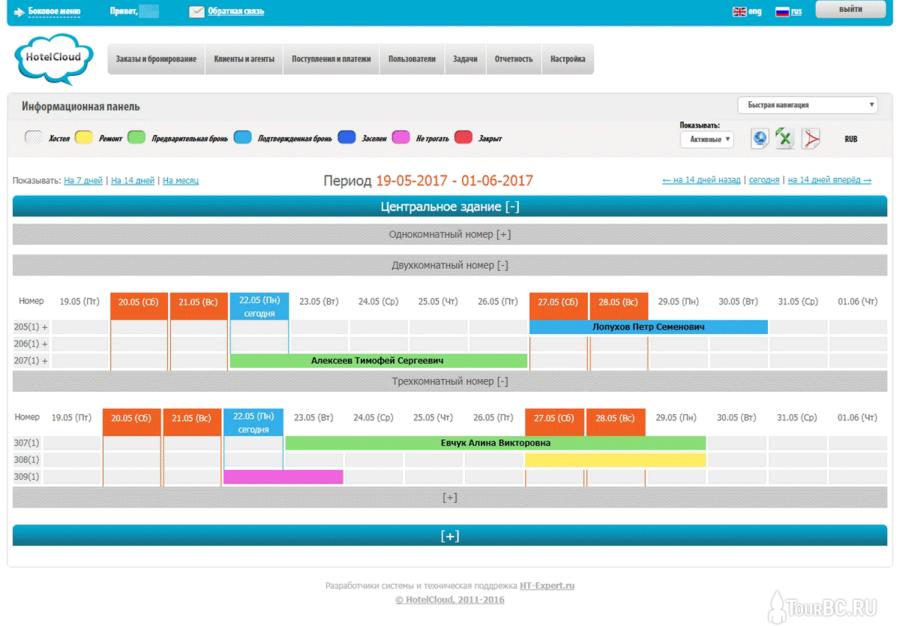Select the Russian flag language icon
Viewport: 900px width, 626px height.
point(782,11)
